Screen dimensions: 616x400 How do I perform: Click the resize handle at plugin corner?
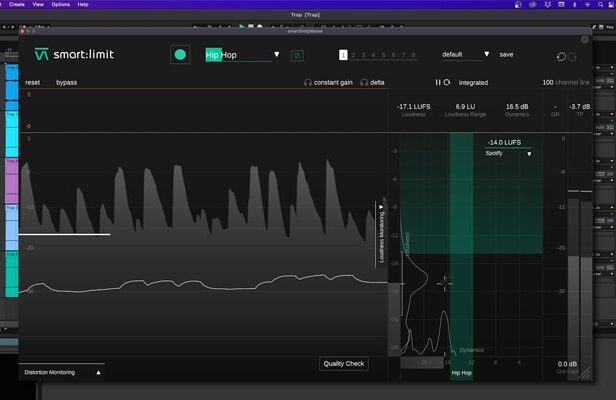tap(585, 374)
